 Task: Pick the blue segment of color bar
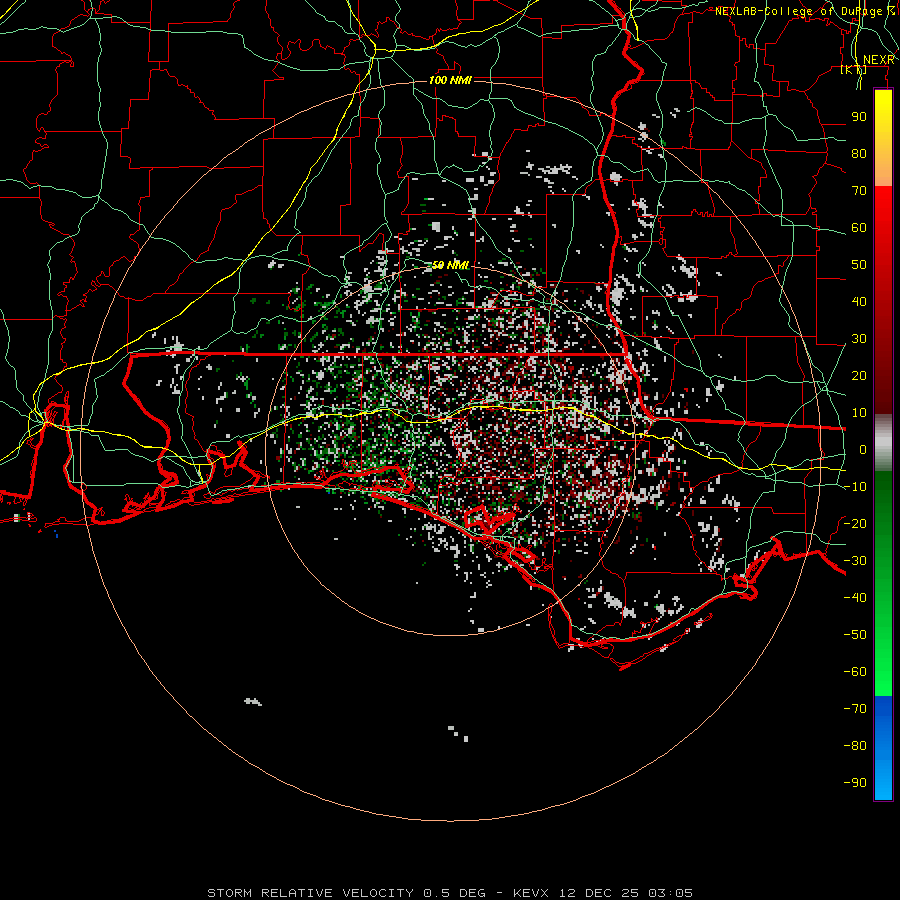pyautogui.click(x=883, y=748)
